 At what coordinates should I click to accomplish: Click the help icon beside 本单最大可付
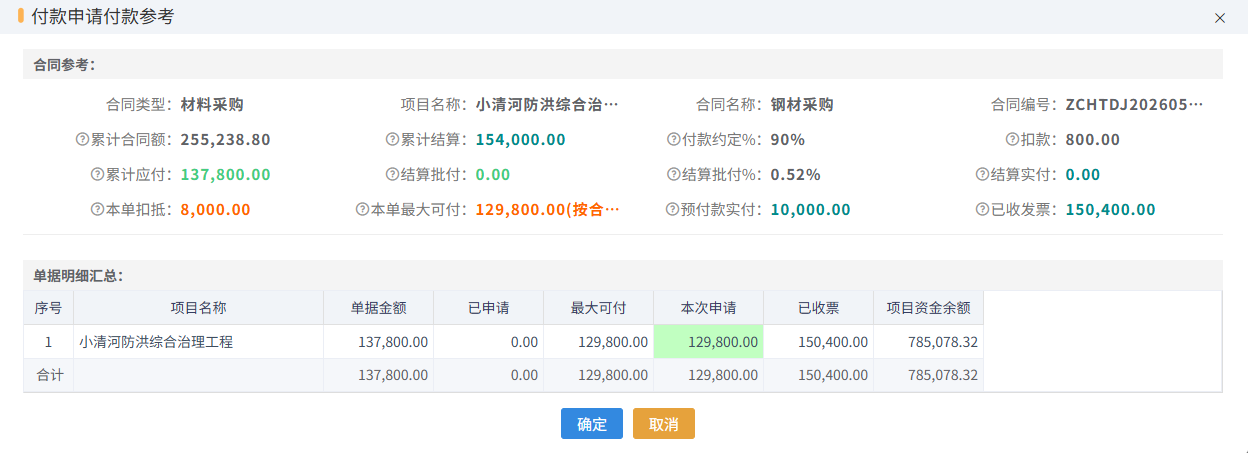click(363, 210)
